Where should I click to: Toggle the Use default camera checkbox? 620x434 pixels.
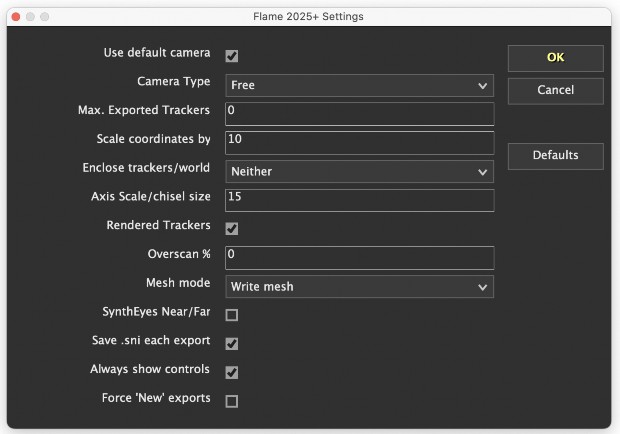pyautogui.click(x=232, y=56)
